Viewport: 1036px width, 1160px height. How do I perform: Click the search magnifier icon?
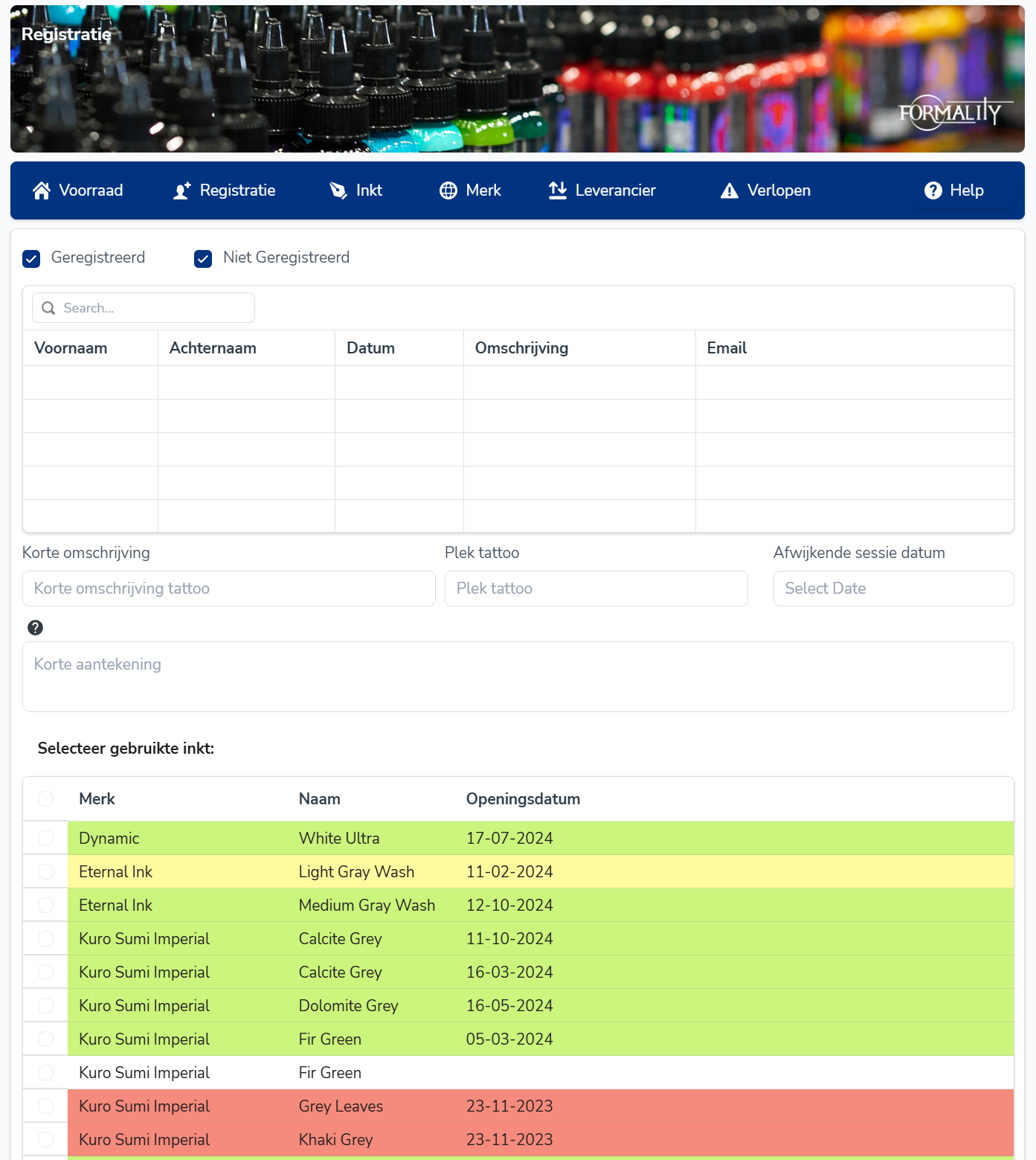tap(48, 308)
